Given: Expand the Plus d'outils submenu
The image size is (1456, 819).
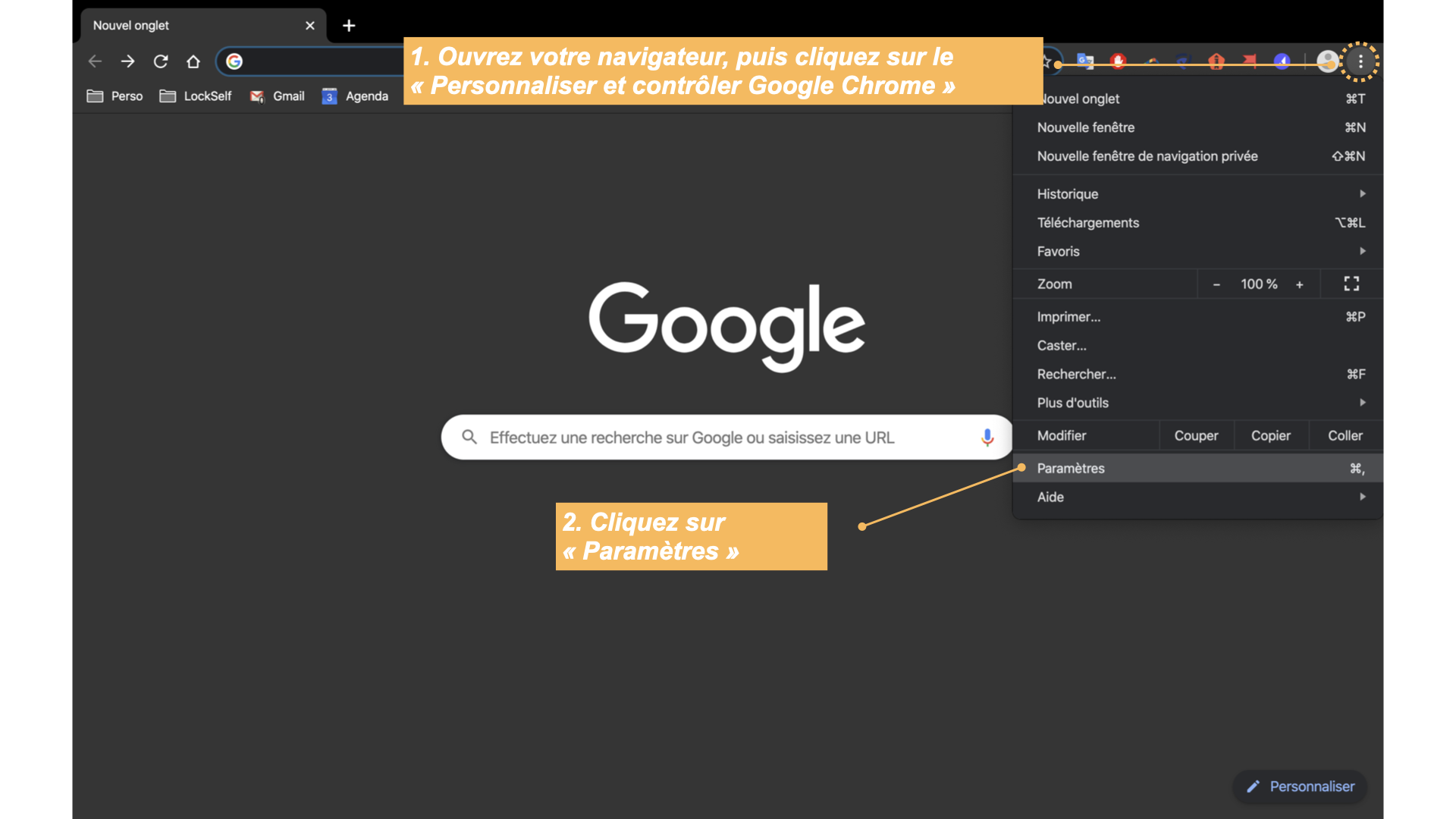Looking at the screenshot, I should pos(1198,403).
